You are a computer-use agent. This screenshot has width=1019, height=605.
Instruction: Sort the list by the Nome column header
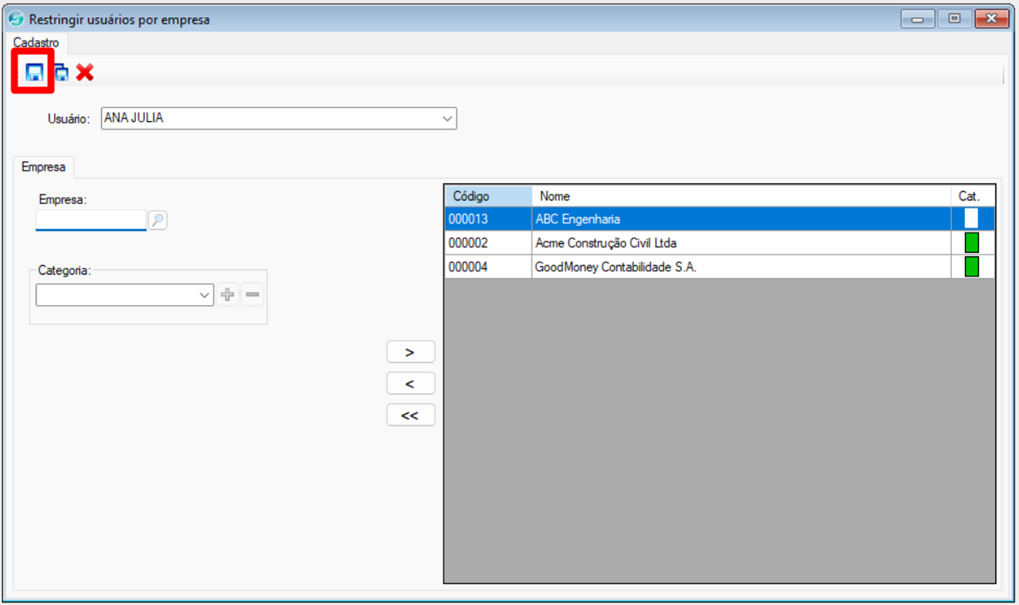[742, 196]
